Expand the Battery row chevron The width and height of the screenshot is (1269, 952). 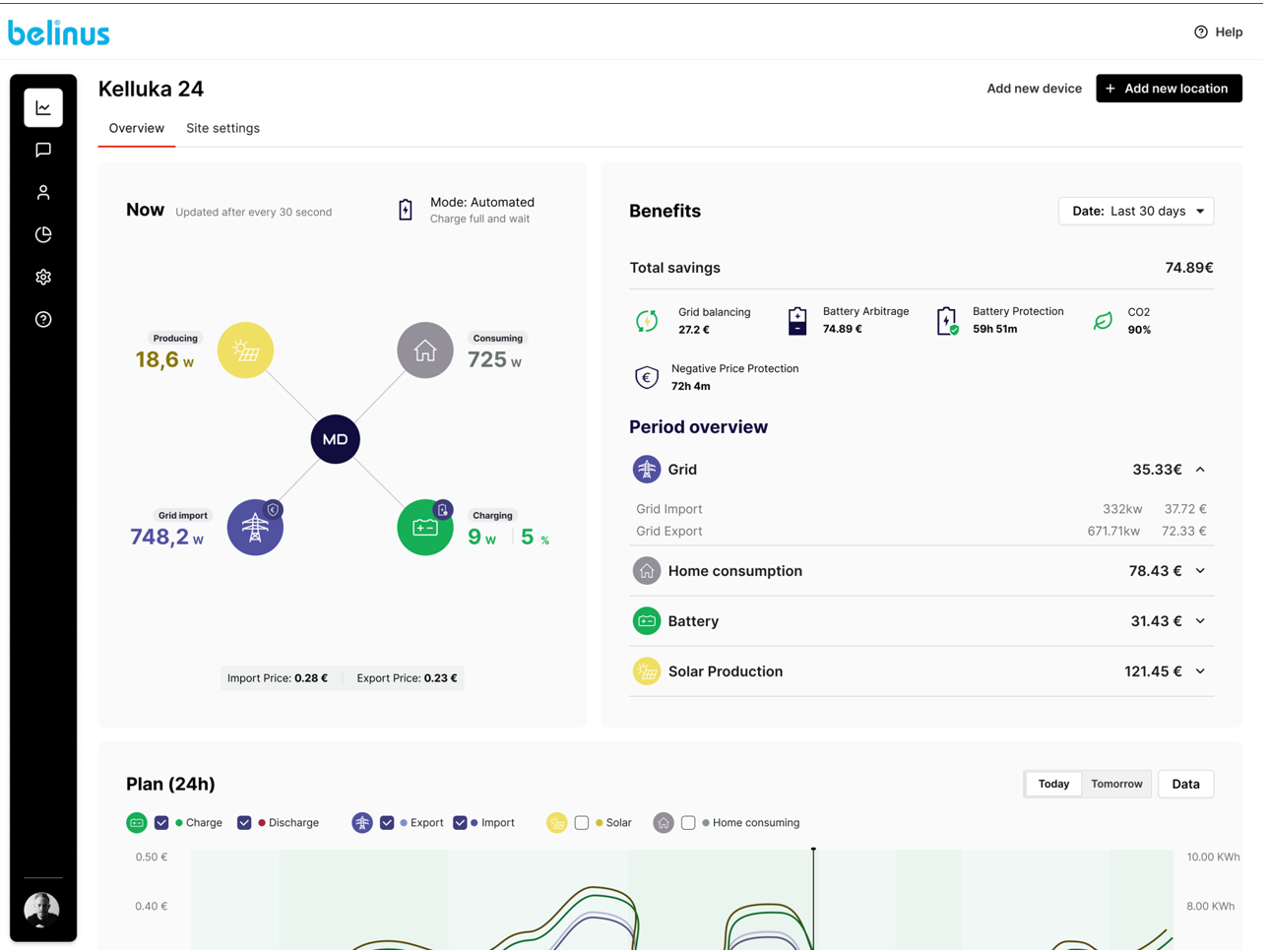point(1200,621)
